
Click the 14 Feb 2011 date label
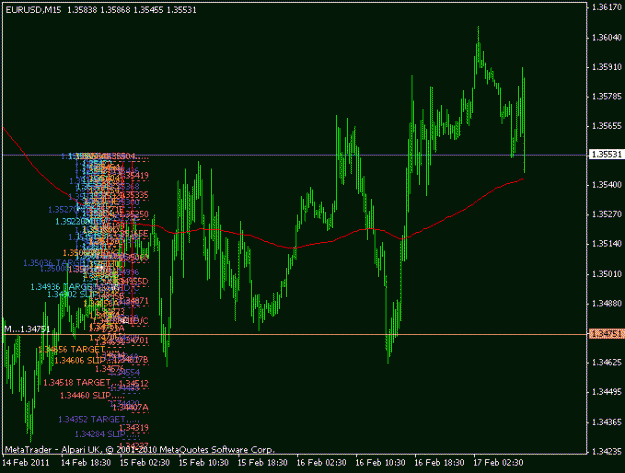pyautogui.click(x=26, y=463)
